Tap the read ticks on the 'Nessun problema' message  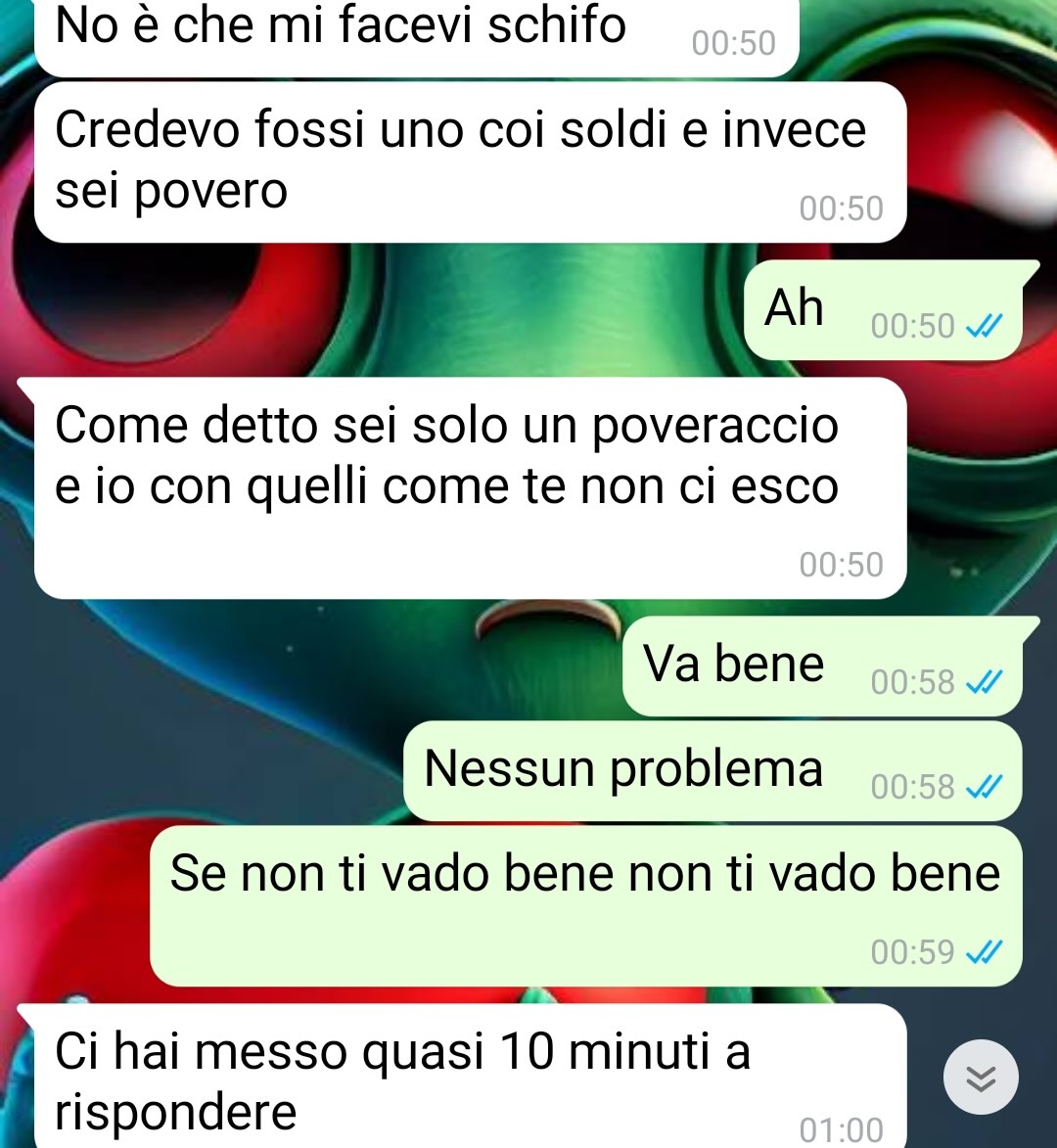pyautogui.click(x=984, y=787)
